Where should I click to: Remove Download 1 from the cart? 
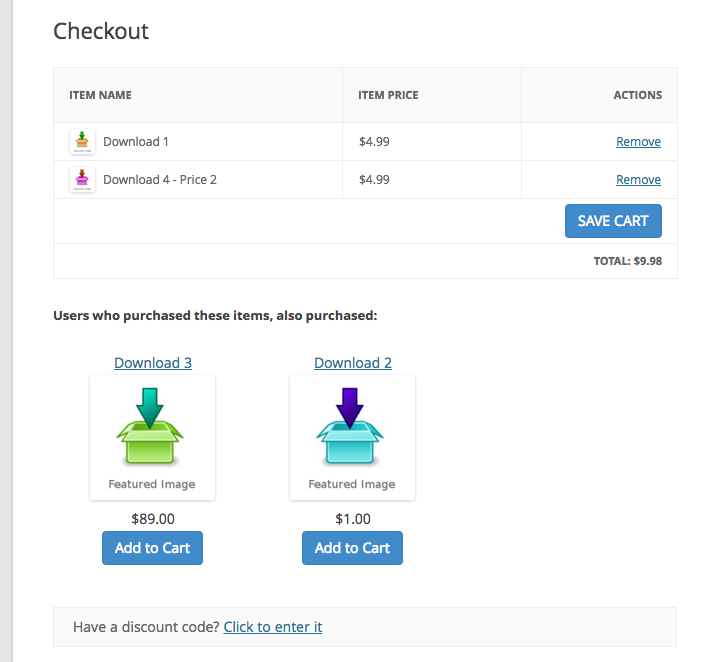tap(638, 142)
